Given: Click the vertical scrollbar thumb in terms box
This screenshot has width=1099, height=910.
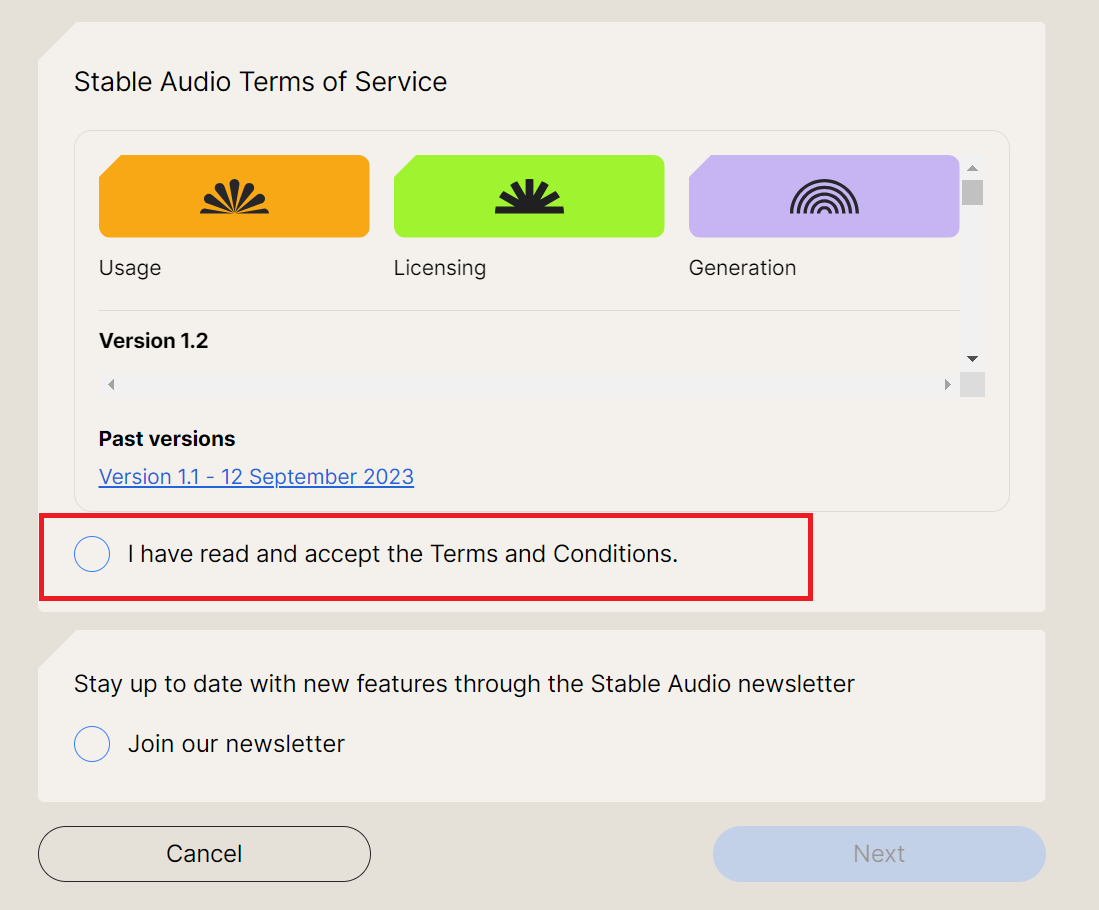Looking at the screenshot, I should [972, 192].
